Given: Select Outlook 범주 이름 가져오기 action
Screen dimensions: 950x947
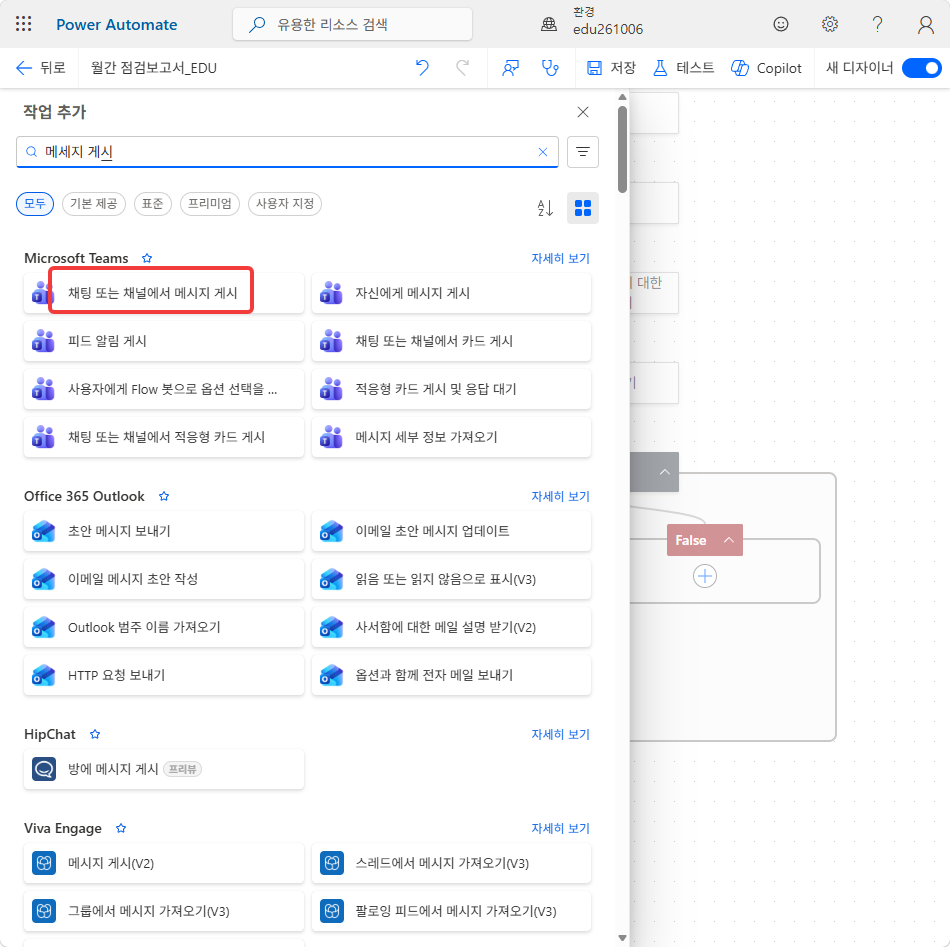Looking at the screenshot, I should [164, 627].
